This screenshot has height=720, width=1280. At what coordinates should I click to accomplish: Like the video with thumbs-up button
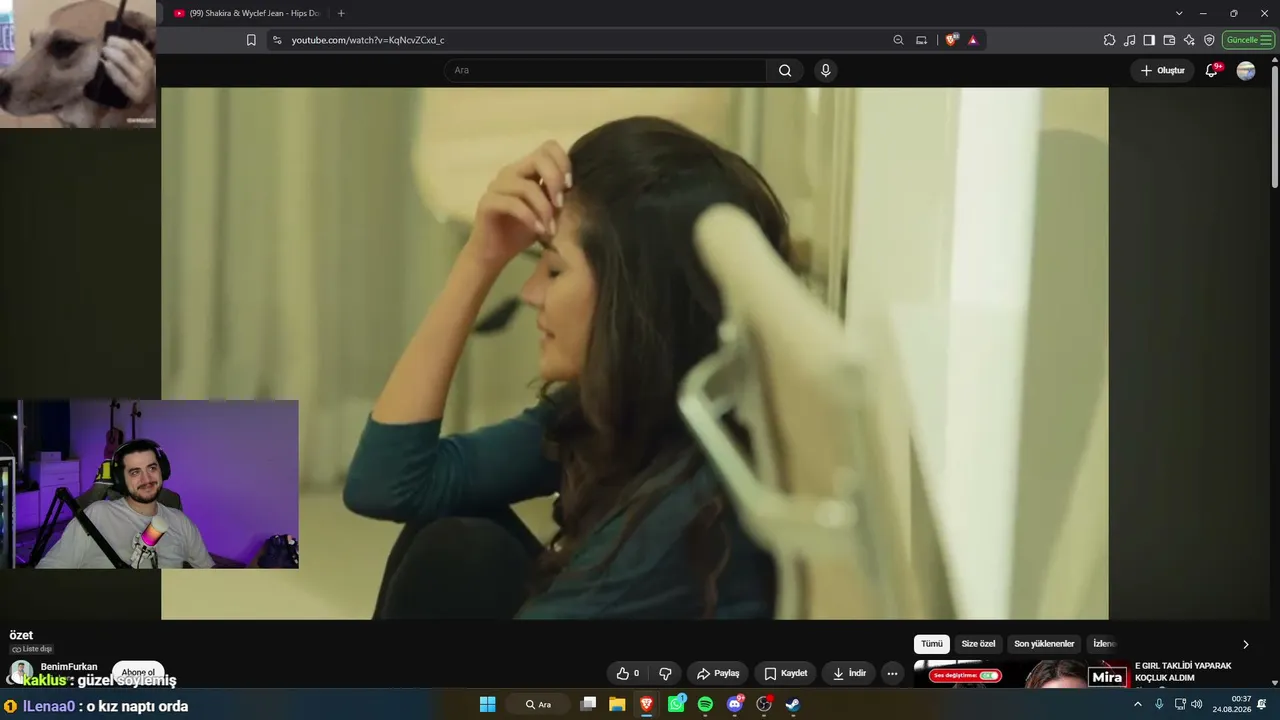point(628,673)
